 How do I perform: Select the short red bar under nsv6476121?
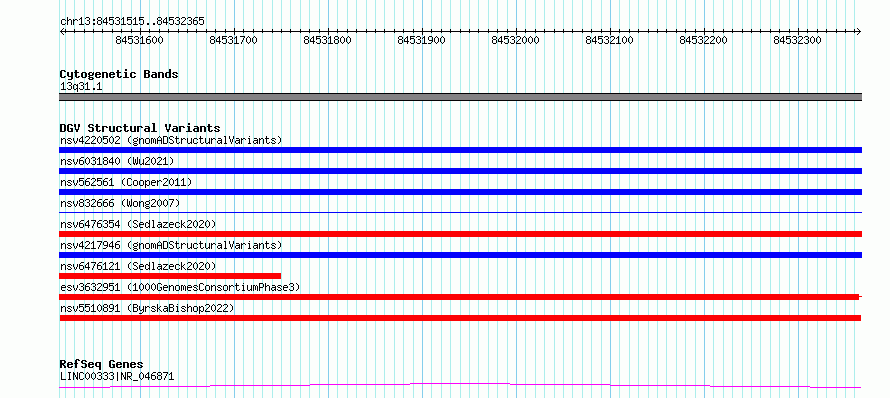tap(170, 276)
